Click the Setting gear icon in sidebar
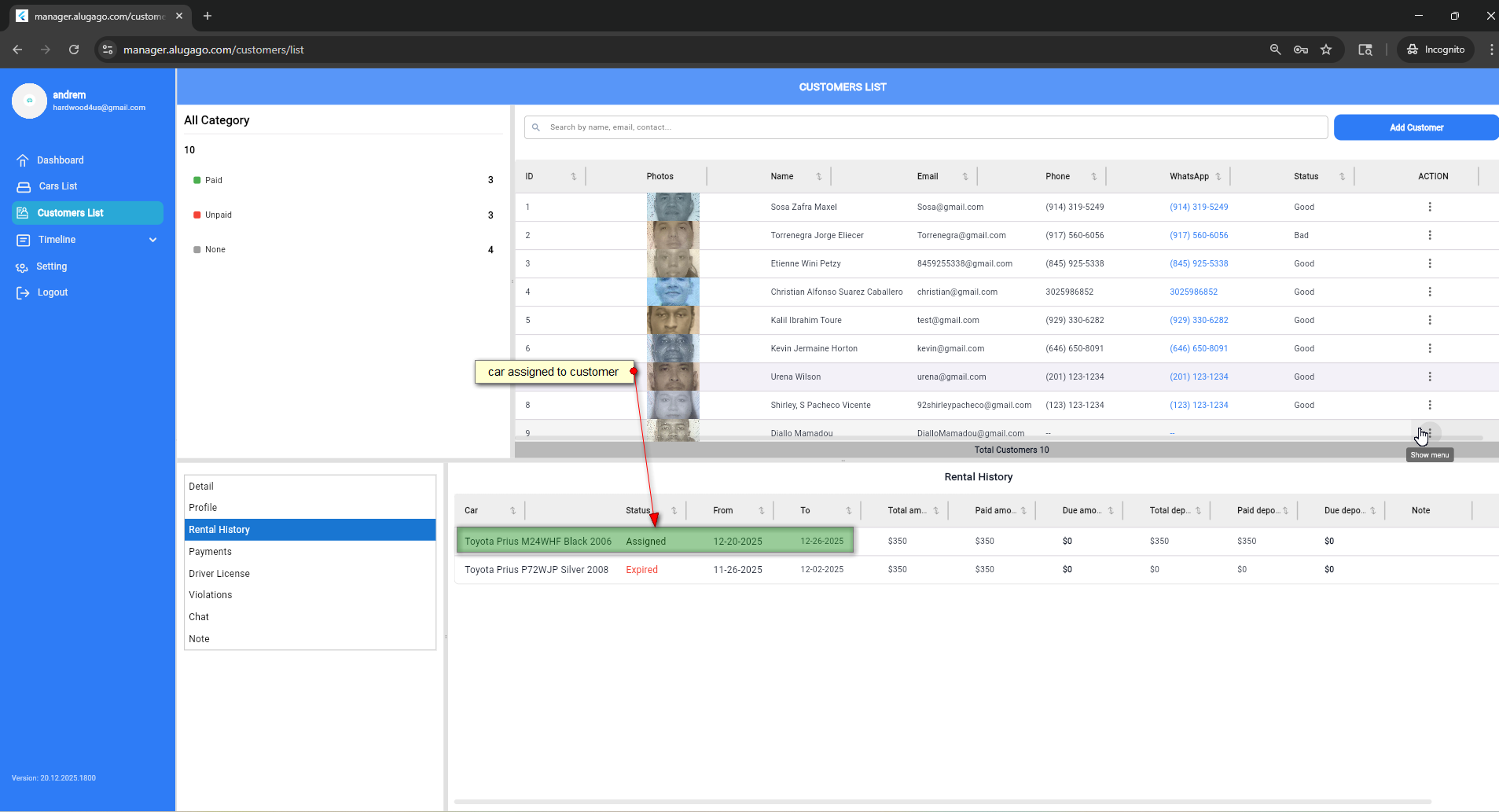1499x812 pixels. [x=22, y=267]
